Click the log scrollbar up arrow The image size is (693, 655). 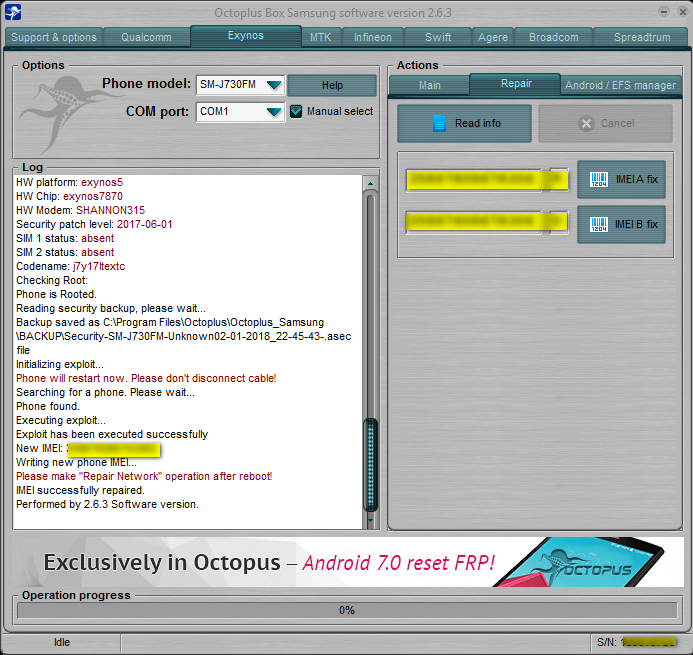370,183
